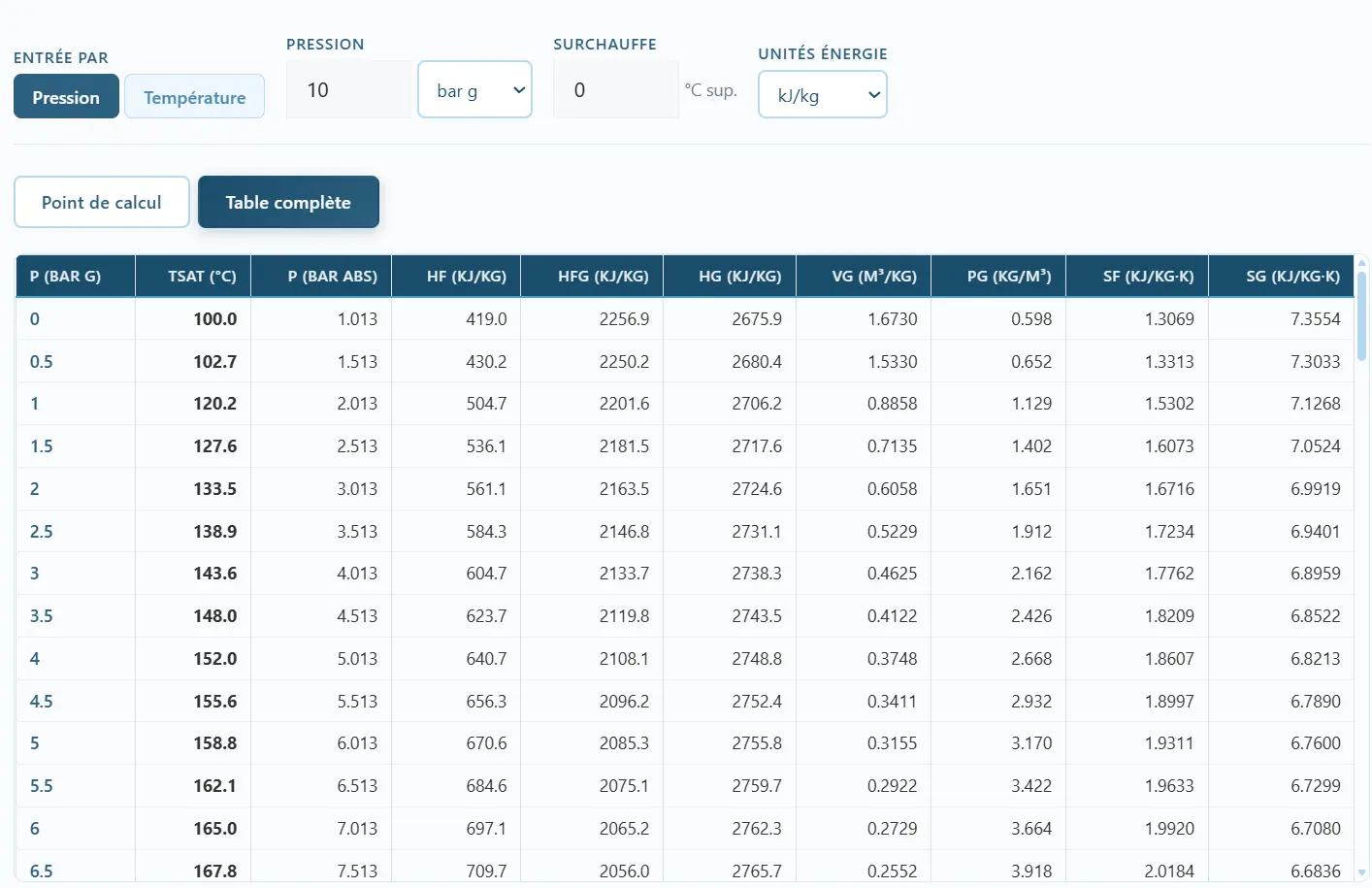1372x888 pixels.
Task: Click the VG (M³/KG) column header
Action: click(873, 277)
